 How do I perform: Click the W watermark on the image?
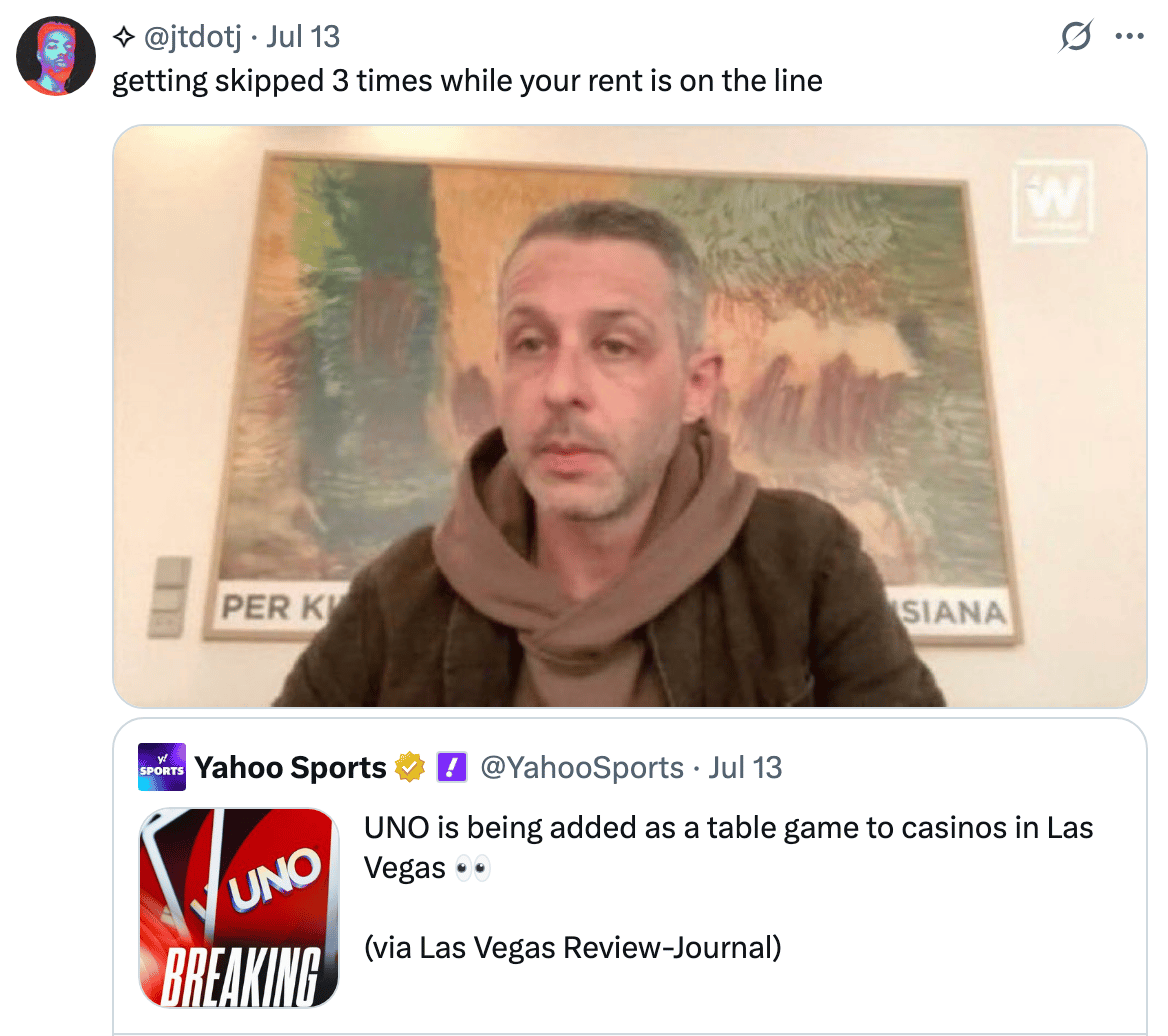1053,200
